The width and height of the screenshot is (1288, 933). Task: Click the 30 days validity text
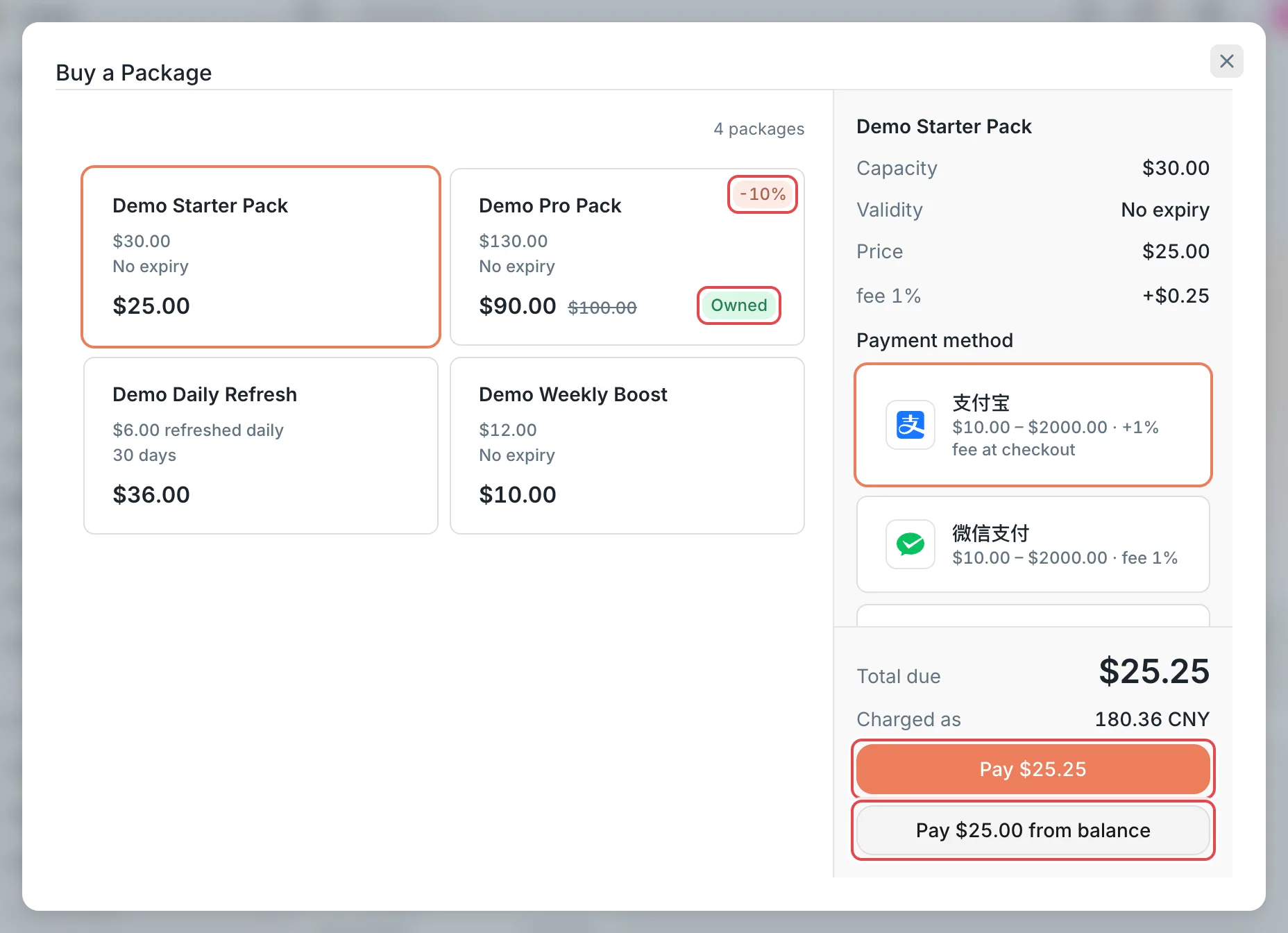(x=144, y=455)
